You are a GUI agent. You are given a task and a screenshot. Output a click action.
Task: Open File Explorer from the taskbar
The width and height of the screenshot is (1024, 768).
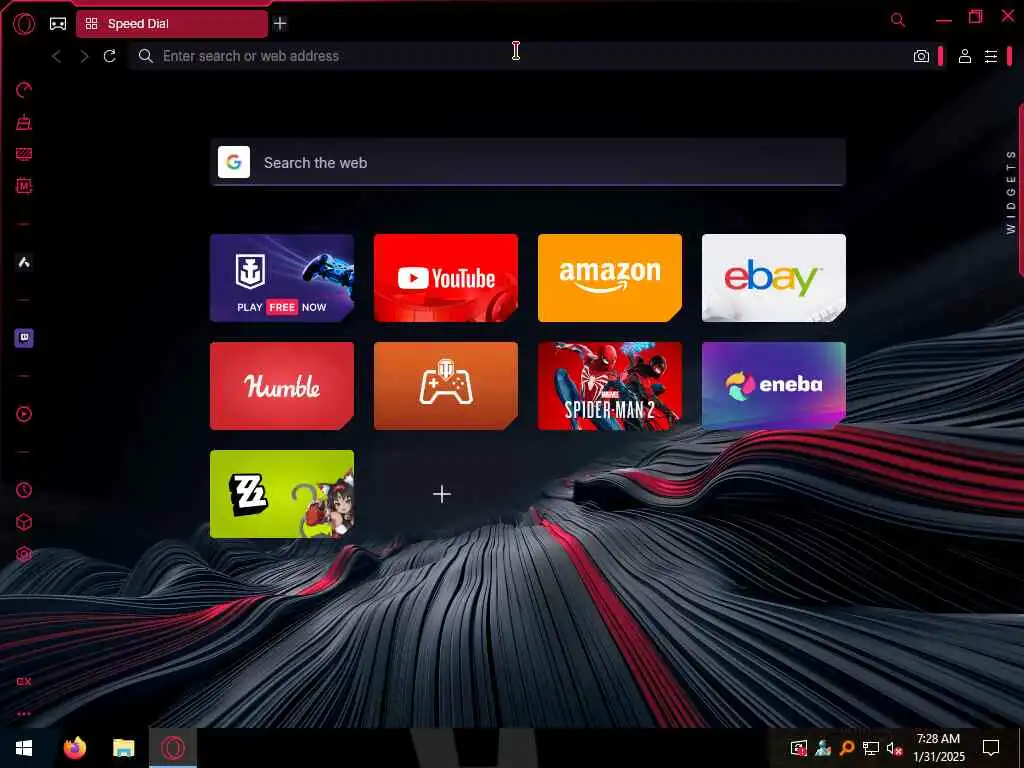[x=123, y=748]
